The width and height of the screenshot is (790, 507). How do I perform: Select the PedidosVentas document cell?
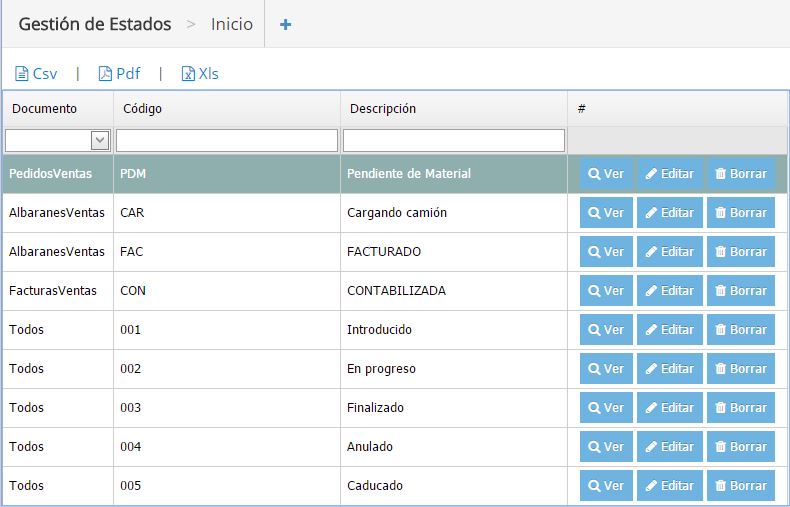click(58, 174)
